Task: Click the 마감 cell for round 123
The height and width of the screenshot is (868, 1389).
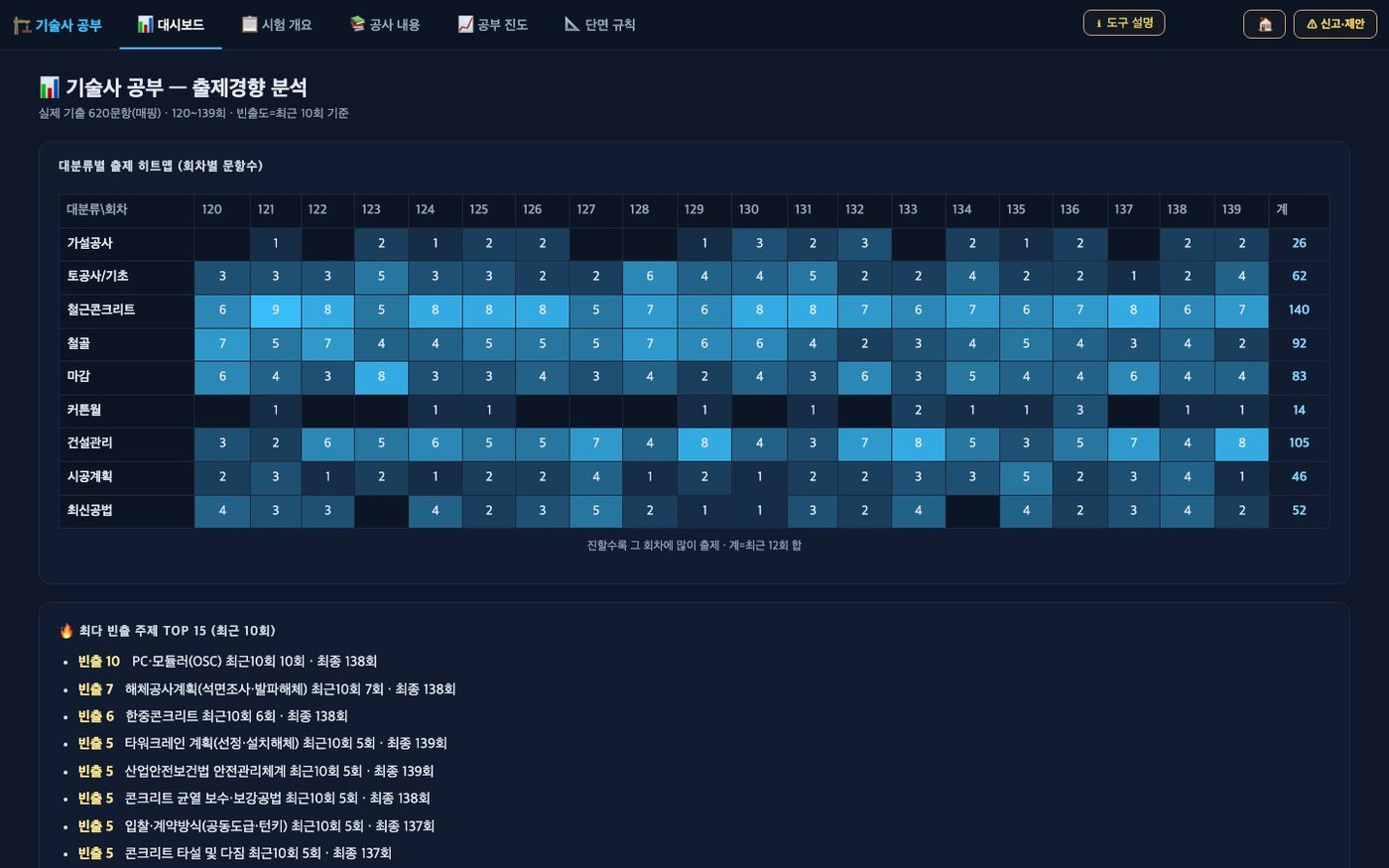Action: [x=381, y=377]
